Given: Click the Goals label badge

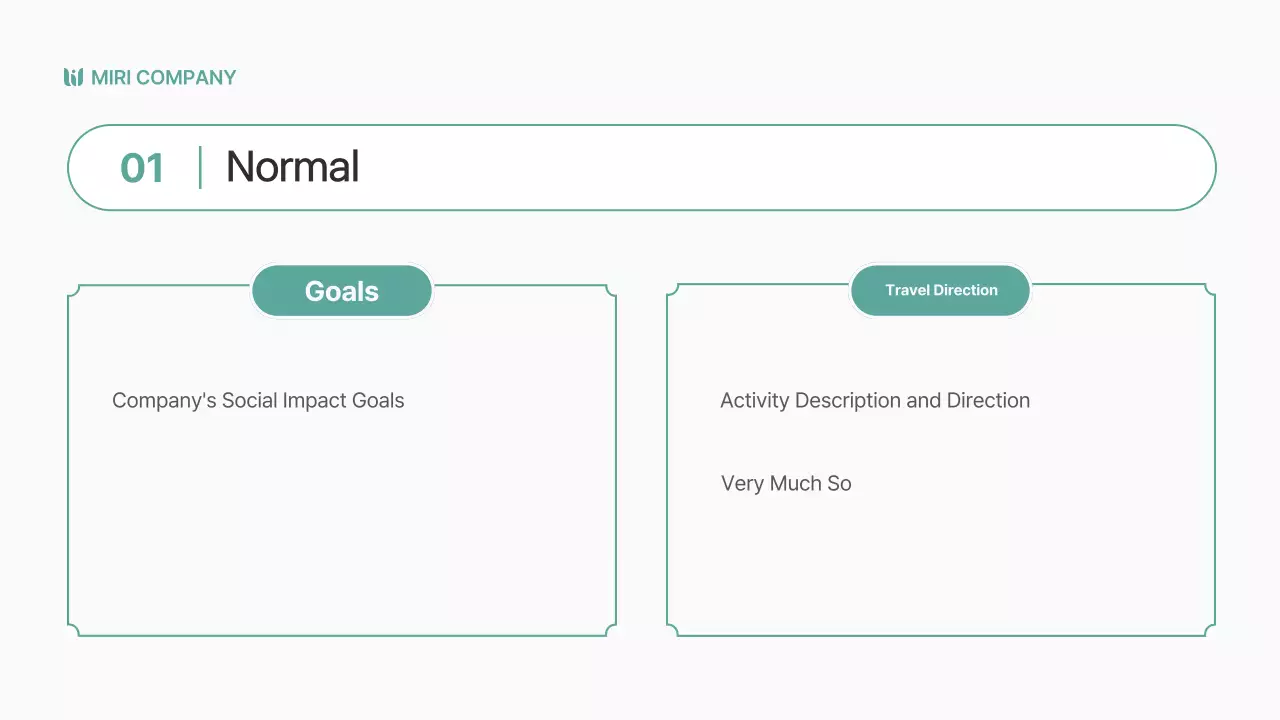Looking at the screenshot, I should click(x=342, y=291).
